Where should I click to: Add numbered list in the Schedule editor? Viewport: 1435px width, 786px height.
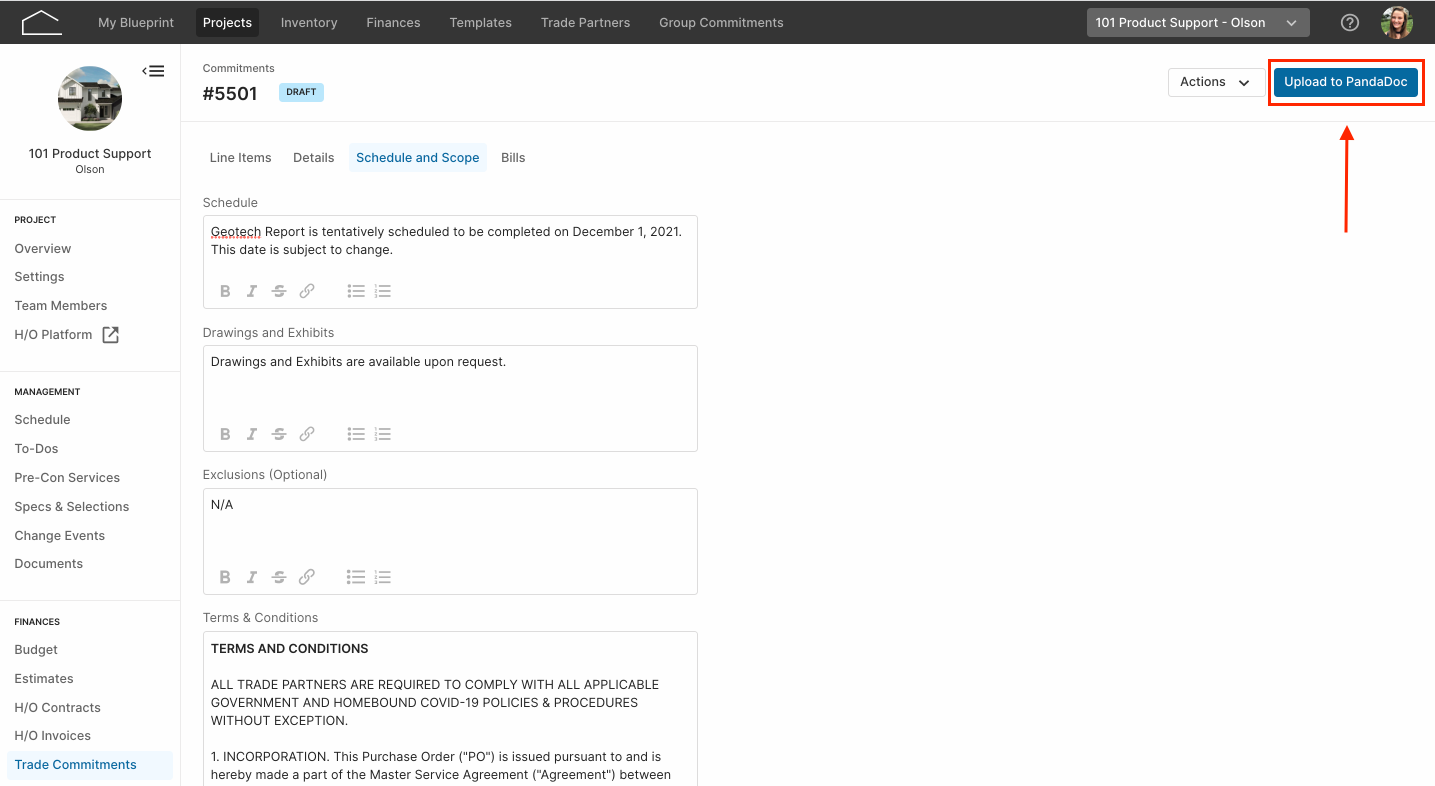[383, 291]
